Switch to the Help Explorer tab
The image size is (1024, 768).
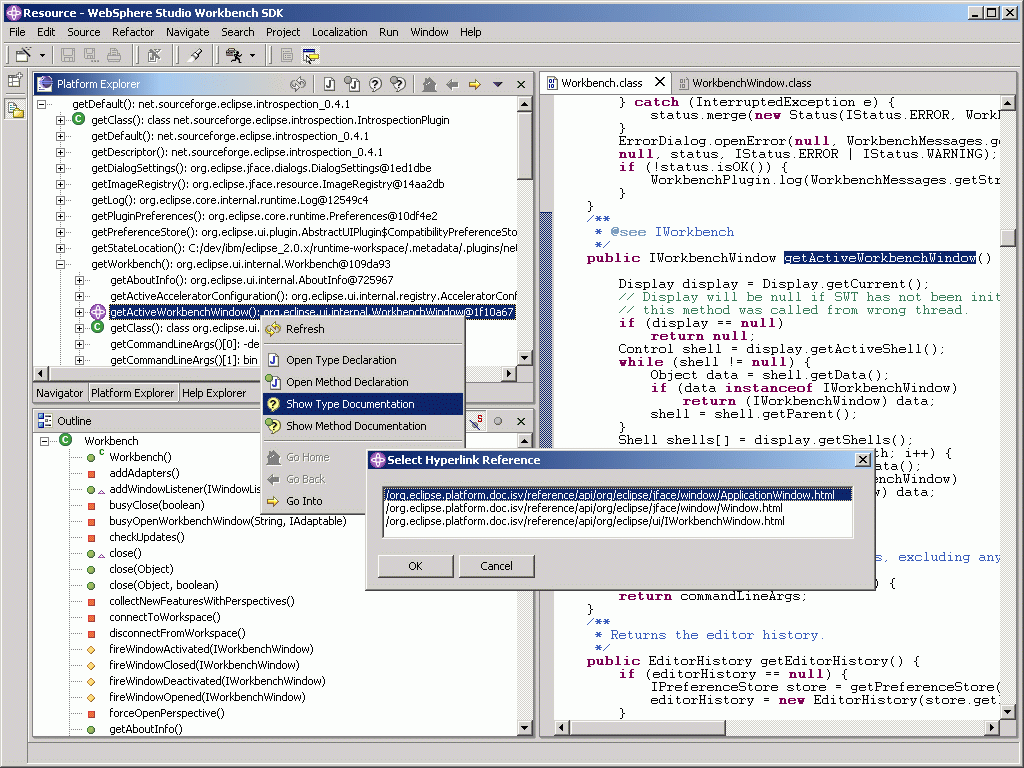[x=214, y=392]
